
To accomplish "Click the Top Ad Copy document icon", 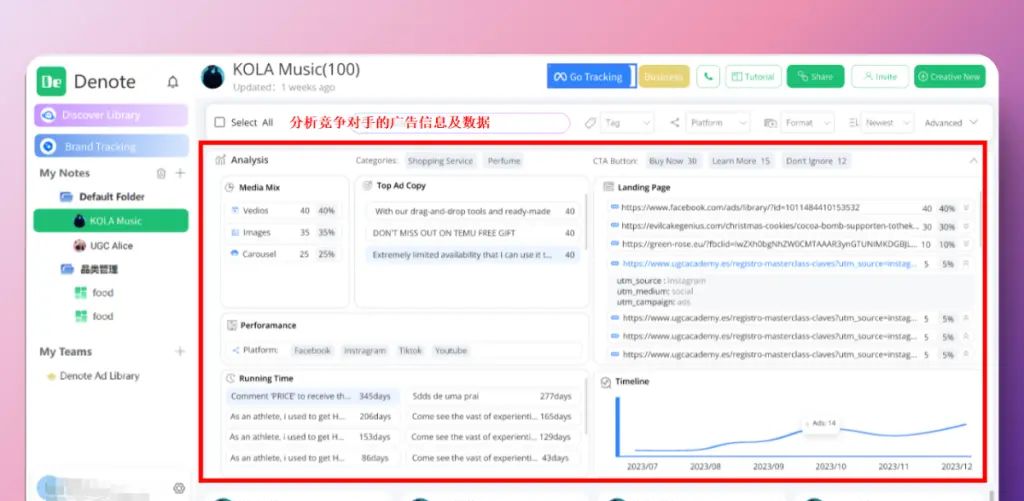I will pyautogui.click(x=367, y=186).
